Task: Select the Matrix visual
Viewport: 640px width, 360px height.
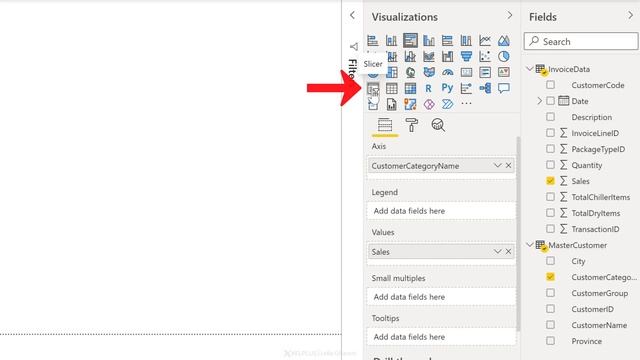Action: [x=410, y=88]
